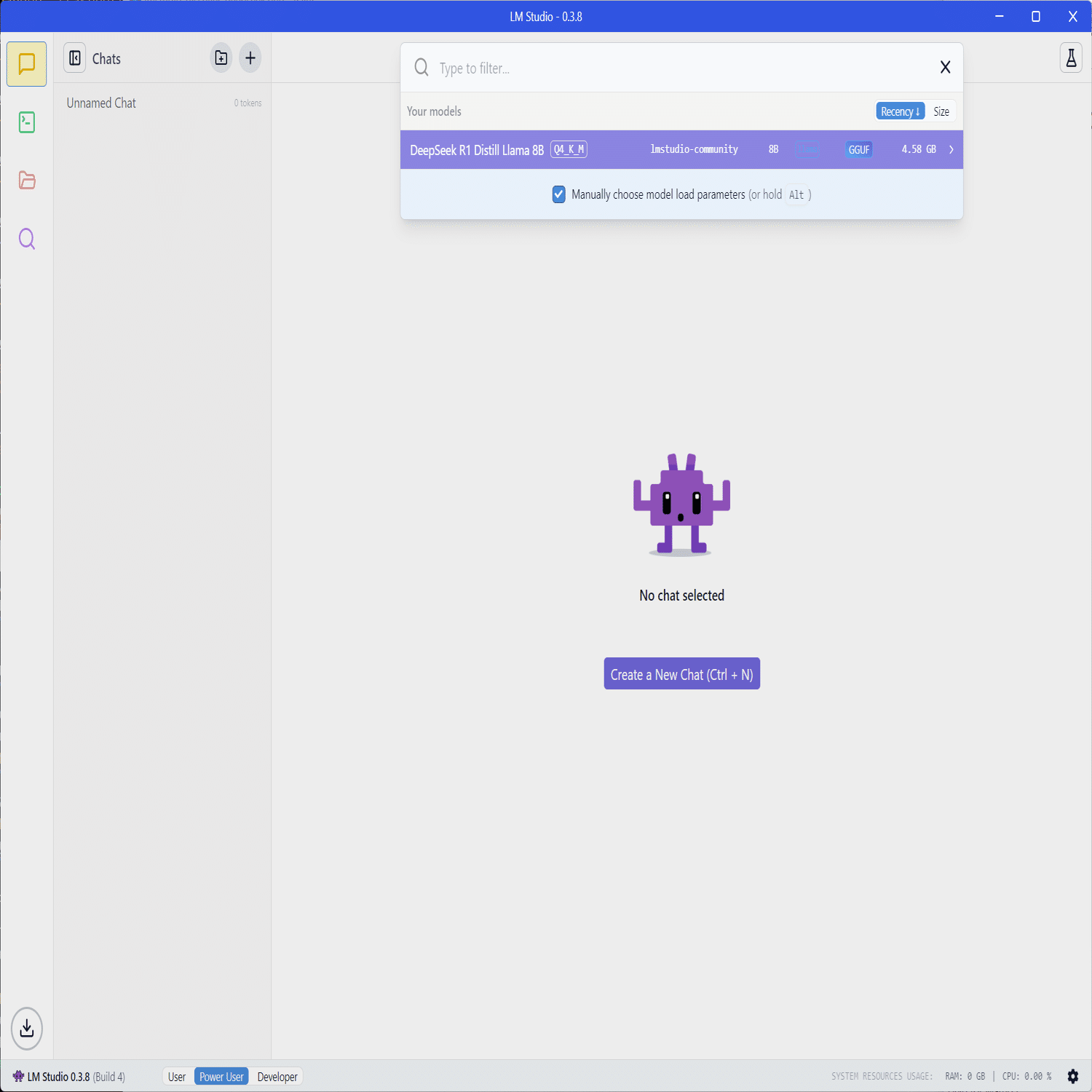Collapse the Chats sidebar panel
The width and height of the screenshot is (1092, 1092).
(x=75, y=58)
